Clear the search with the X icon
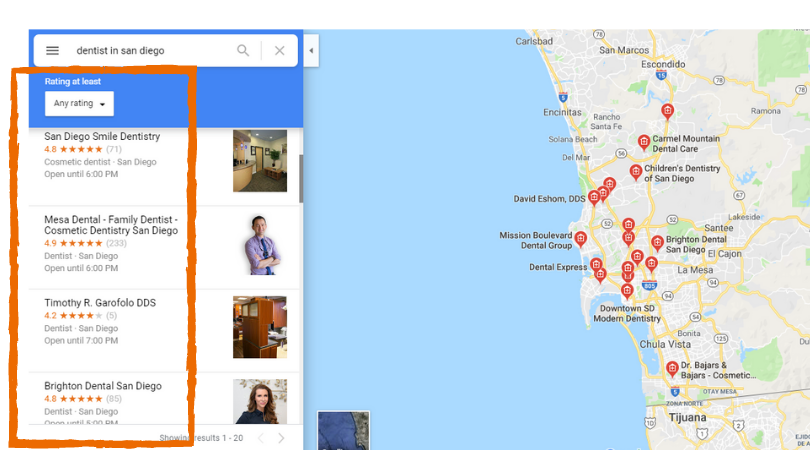The height and width of the screenshot is (450, 810). 279,51
